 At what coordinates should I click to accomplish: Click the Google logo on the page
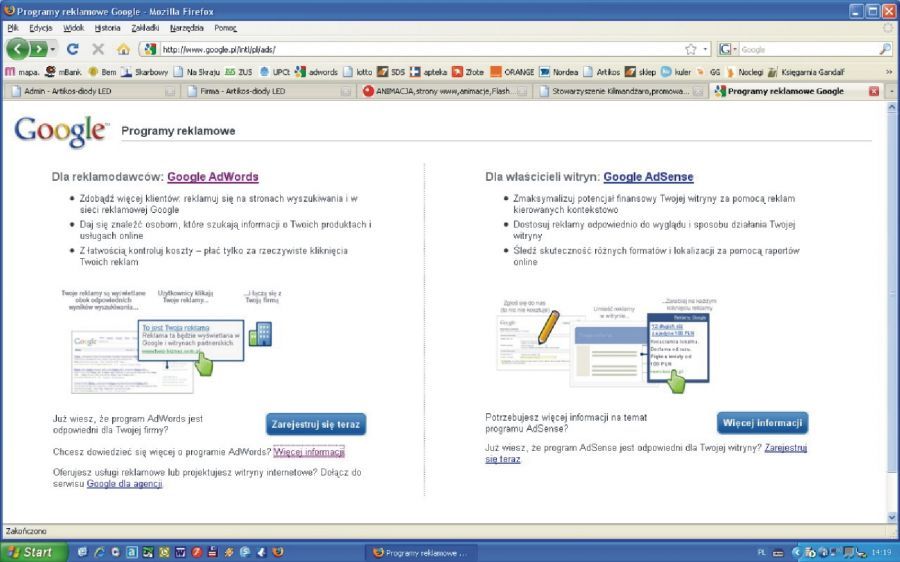click(61, 131)
